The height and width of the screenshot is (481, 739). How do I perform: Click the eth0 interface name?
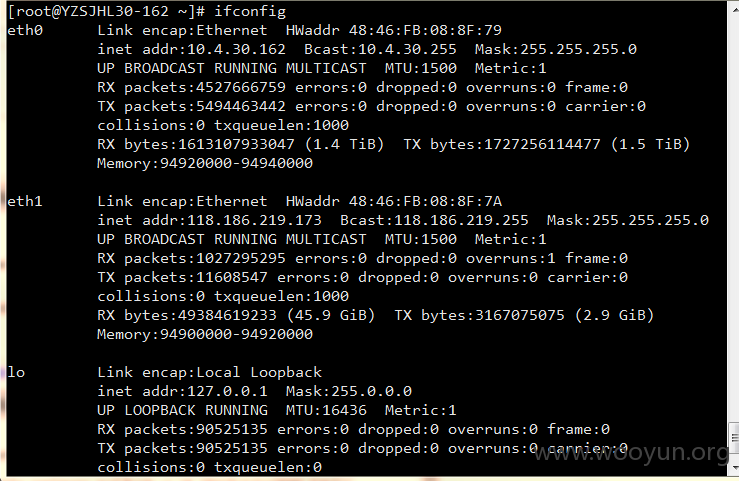(25, 31)
